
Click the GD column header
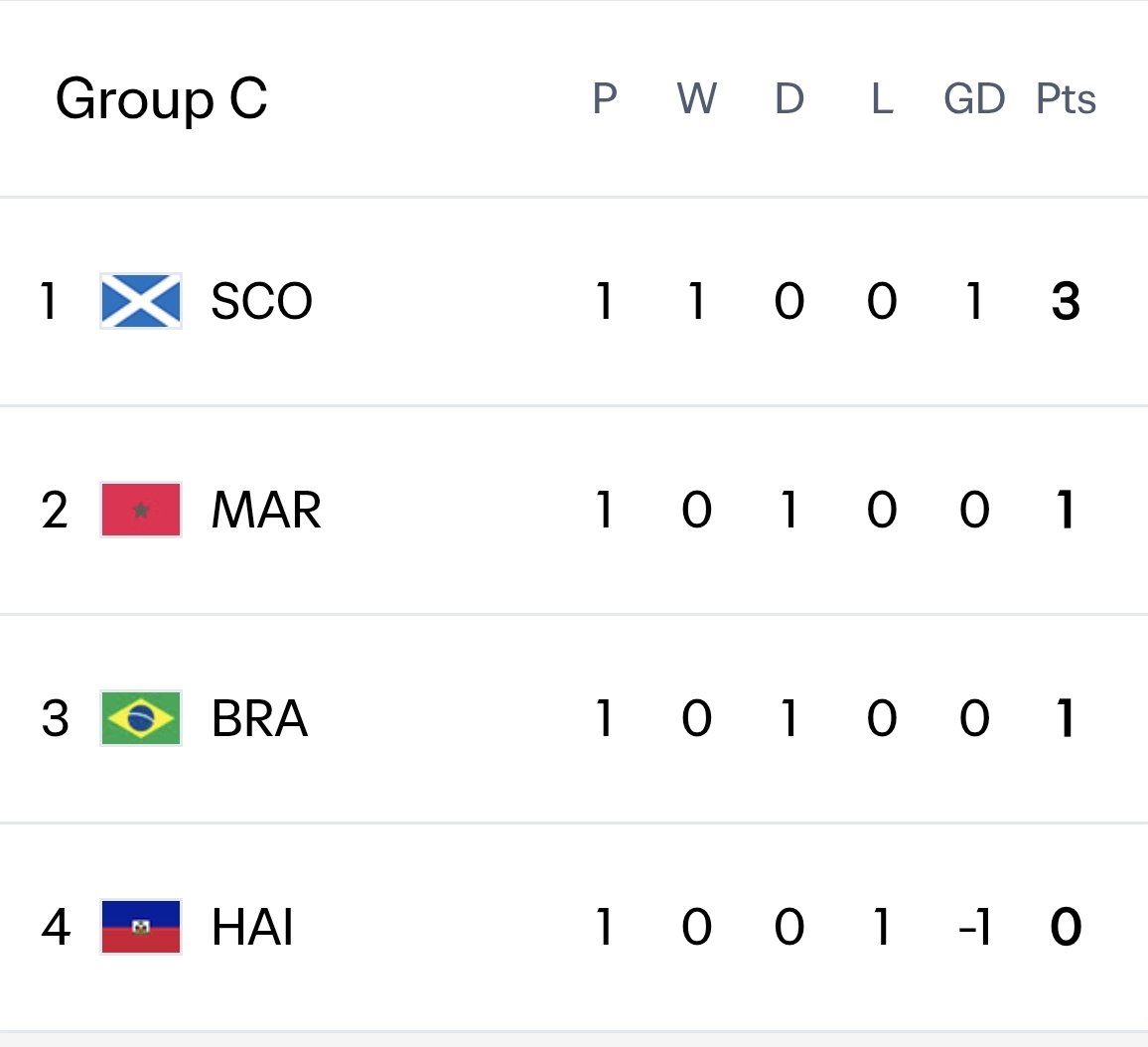974,98
